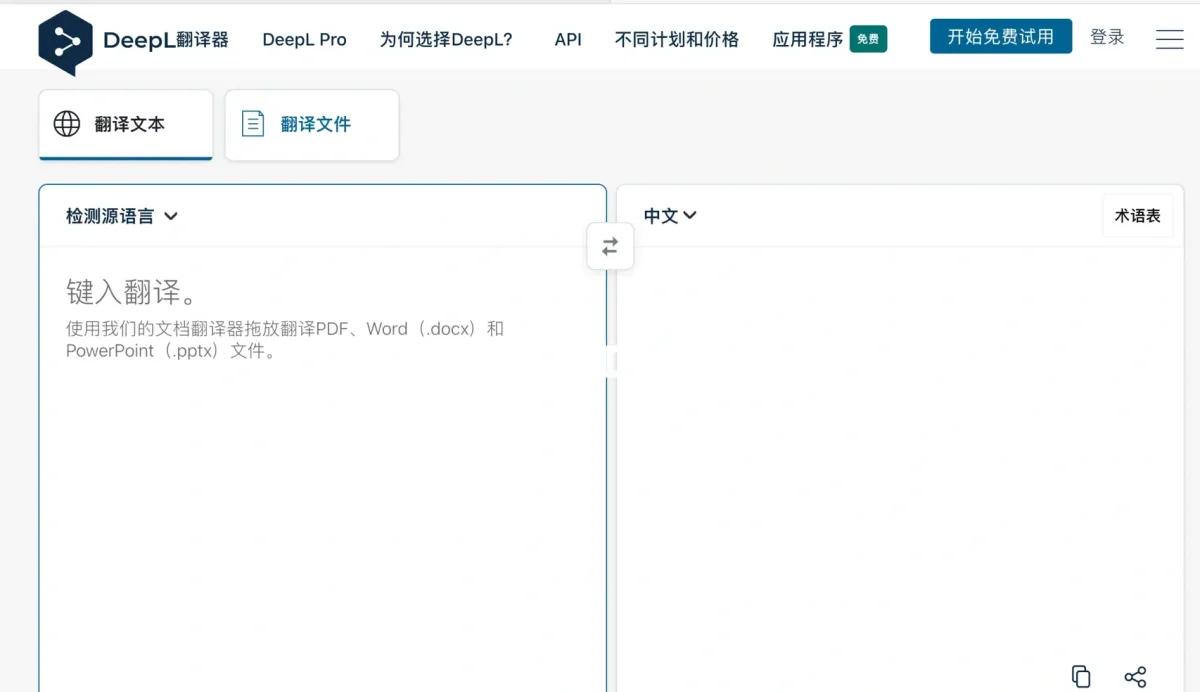Go to the API navigation item
This screenshot has width=1200, height=692.
[568, 40]
